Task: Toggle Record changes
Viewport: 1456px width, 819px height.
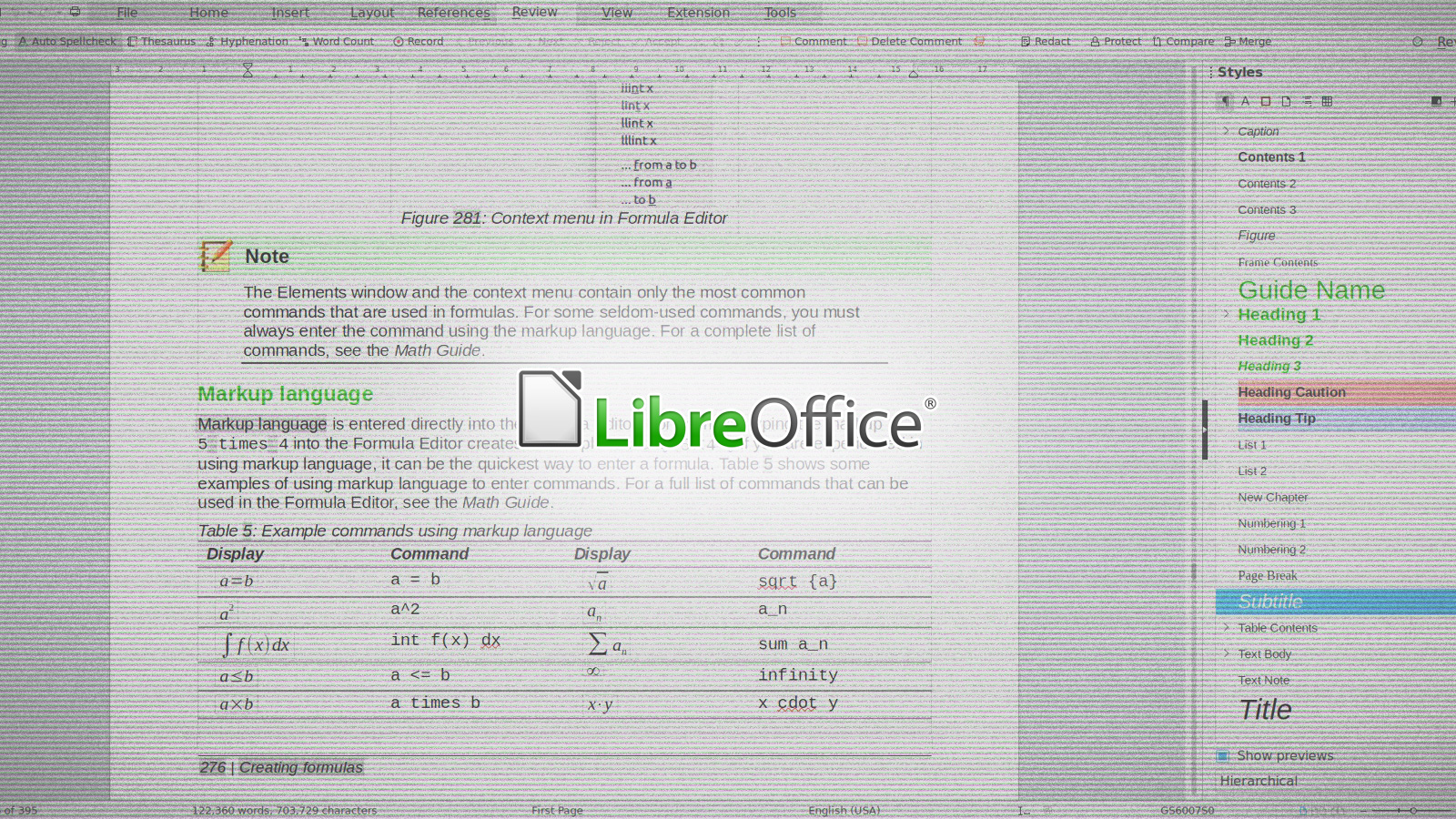Action: click(x=419, y=41)
